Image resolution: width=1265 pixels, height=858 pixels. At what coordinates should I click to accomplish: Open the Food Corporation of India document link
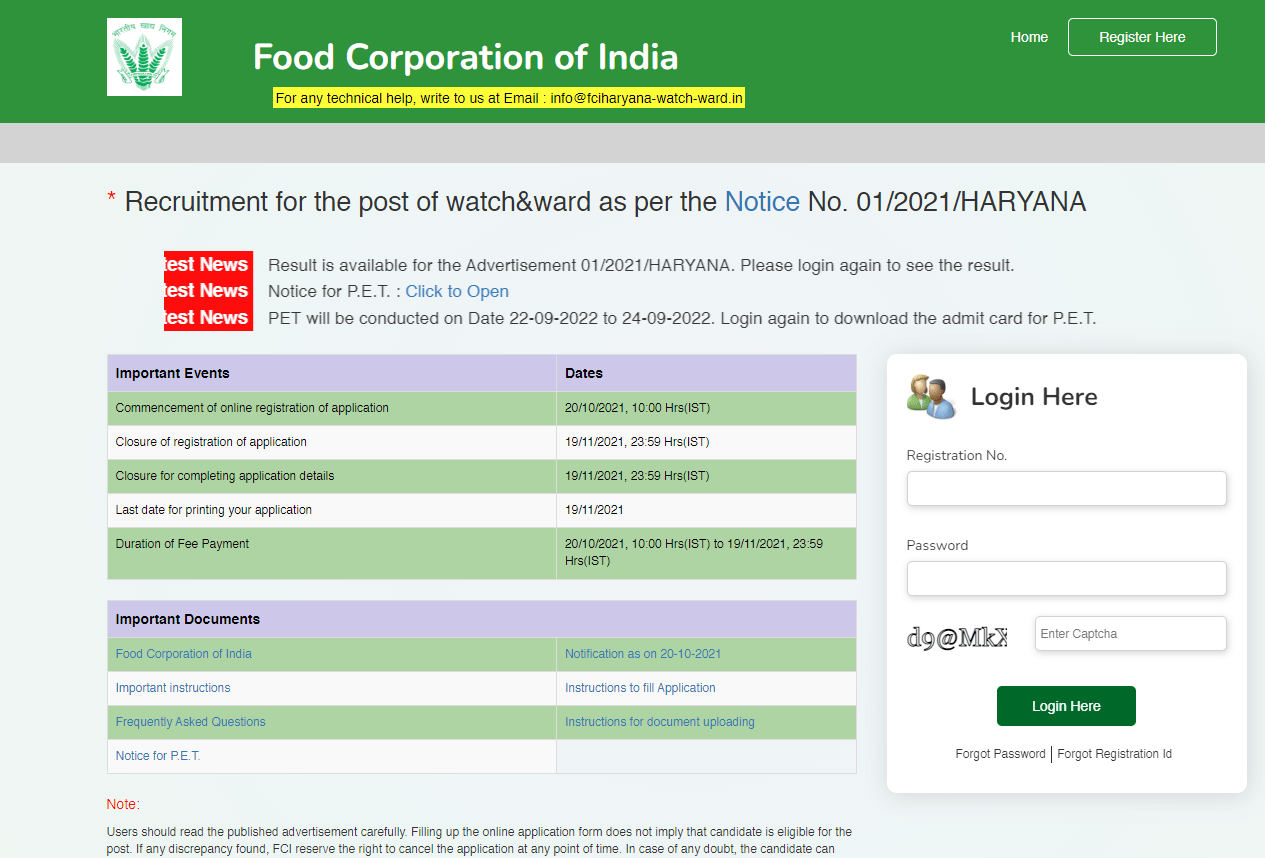pos(184,654)
